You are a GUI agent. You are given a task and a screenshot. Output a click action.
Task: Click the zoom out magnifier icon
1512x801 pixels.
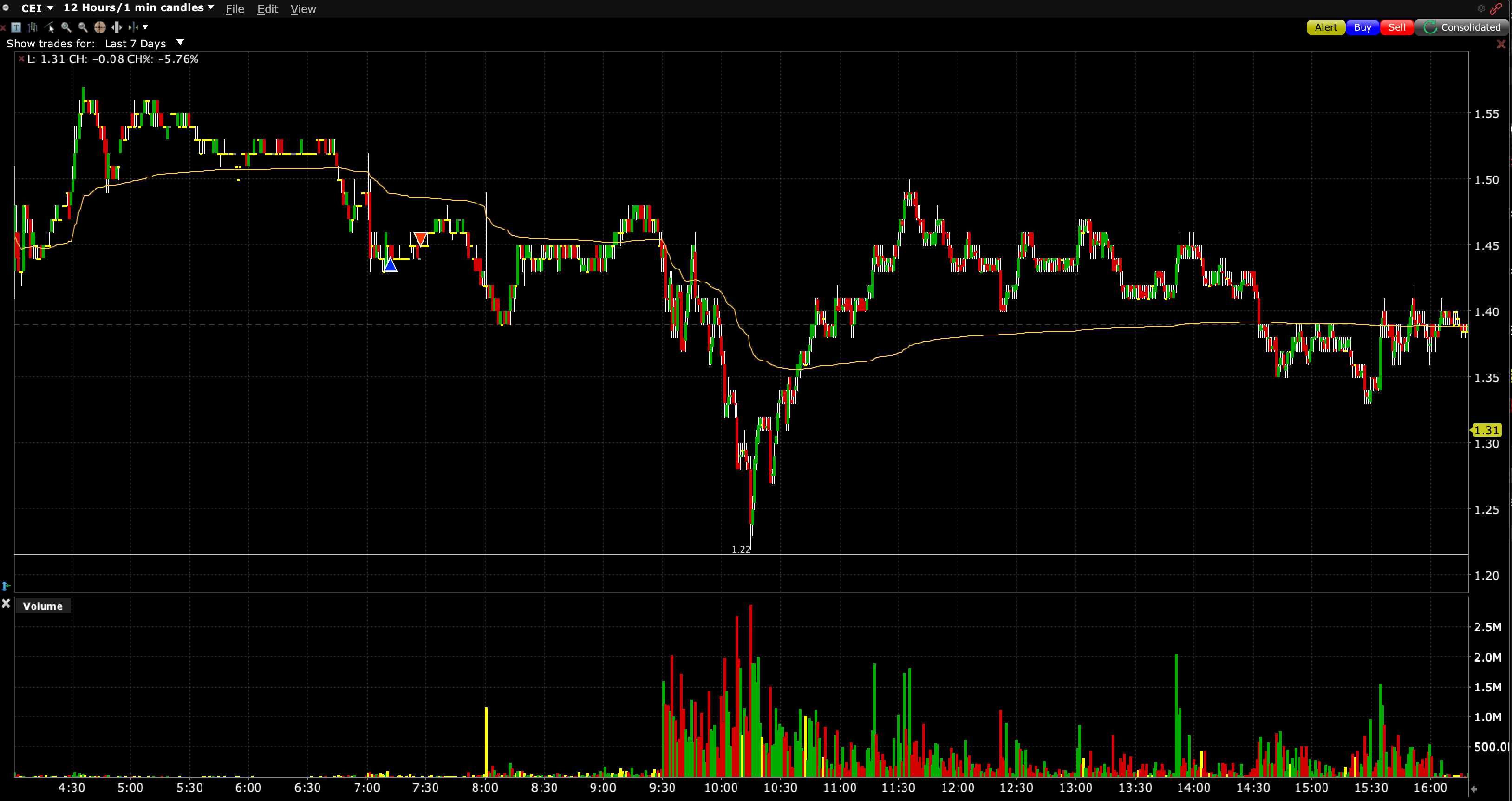click(x=83, y=27)
